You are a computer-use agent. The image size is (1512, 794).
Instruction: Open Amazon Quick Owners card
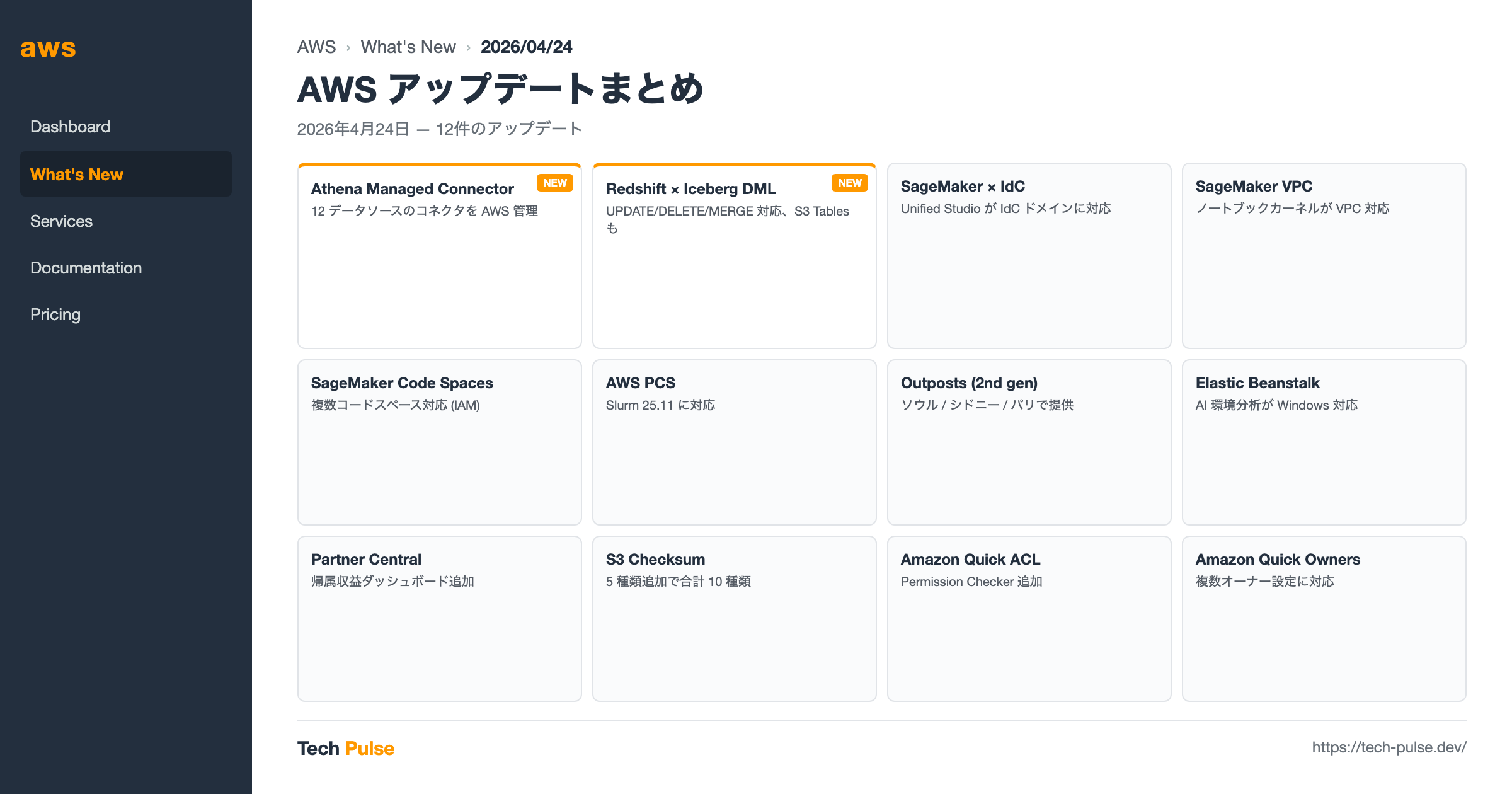tap(1324, 619)
